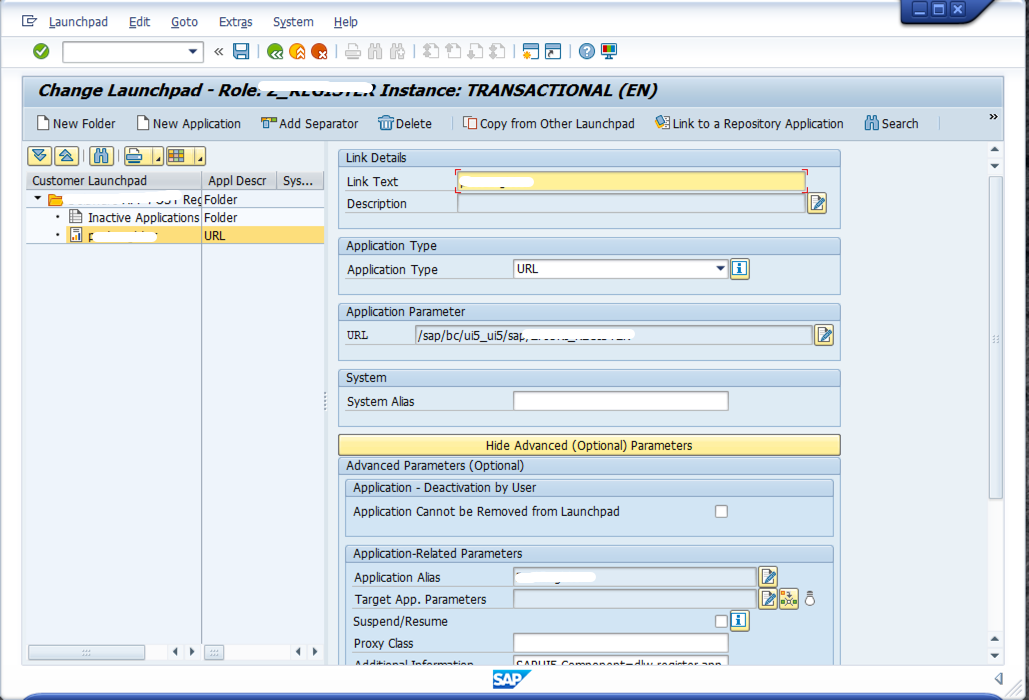Click the Add Separator button

point(310,123)
